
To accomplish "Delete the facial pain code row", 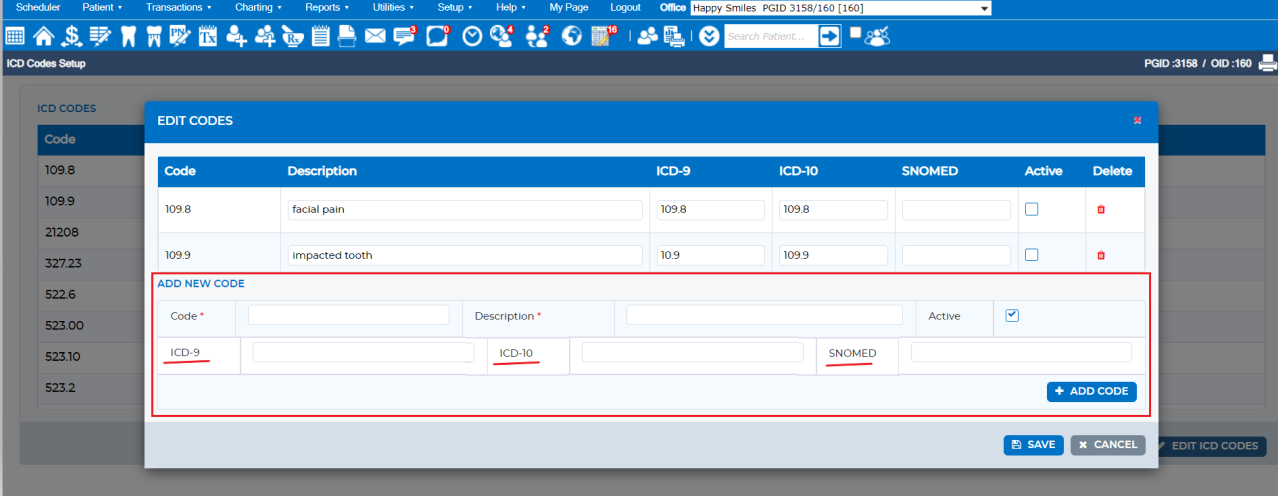I will click(x=1101, y=210).
